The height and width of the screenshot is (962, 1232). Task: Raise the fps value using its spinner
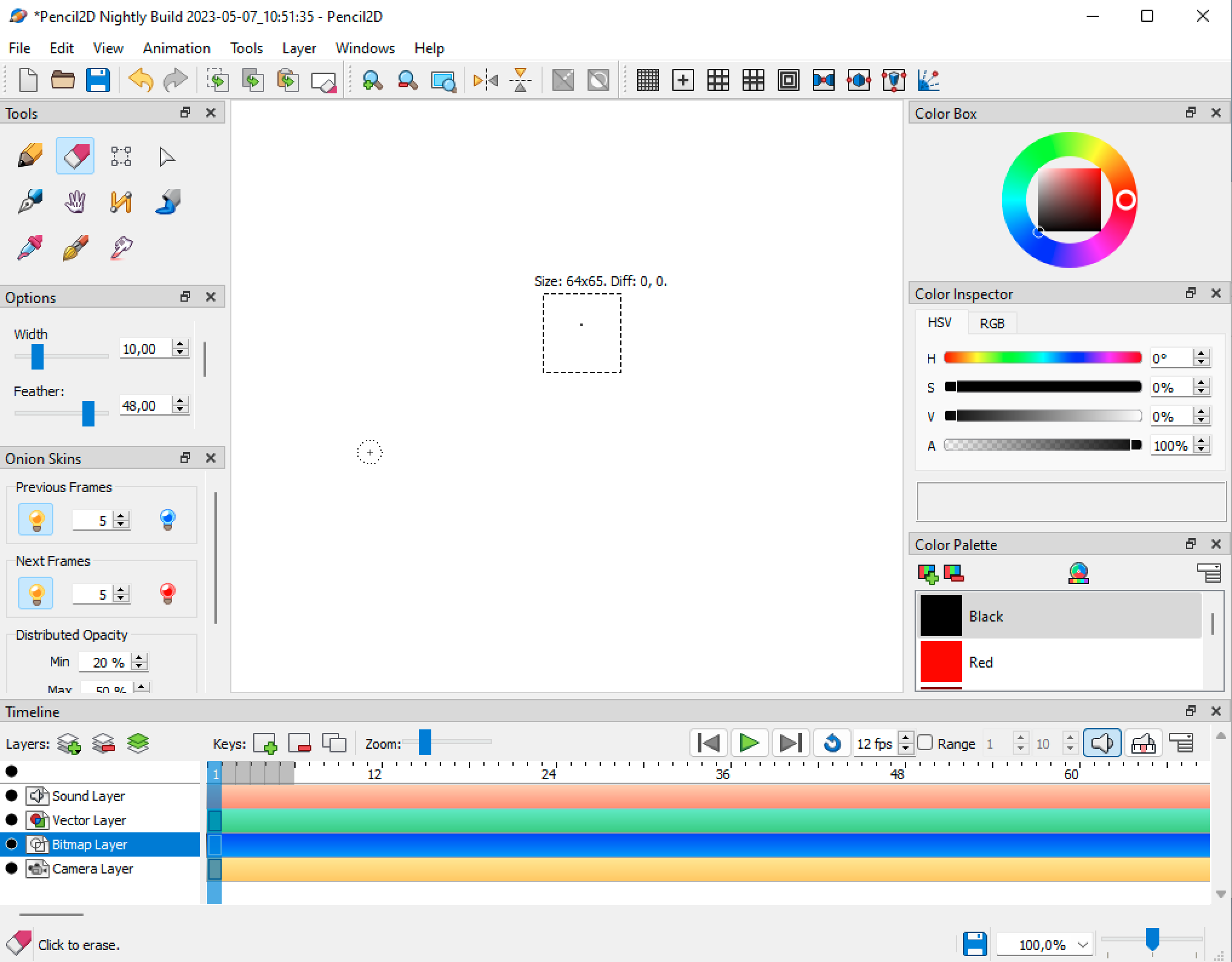click(x=906, y=738)
